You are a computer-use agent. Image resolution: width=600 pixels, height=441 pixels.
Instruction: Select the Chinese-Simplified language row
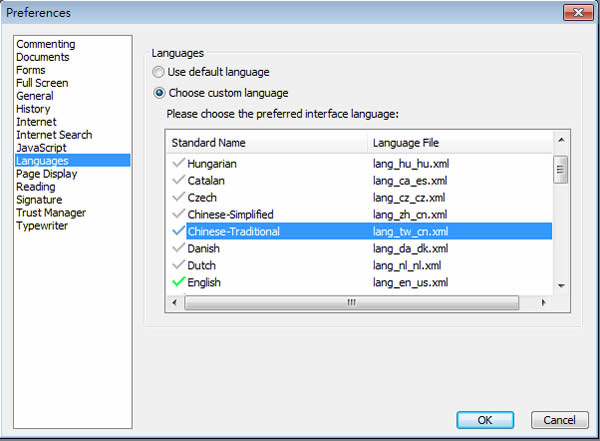coord(360,214)
